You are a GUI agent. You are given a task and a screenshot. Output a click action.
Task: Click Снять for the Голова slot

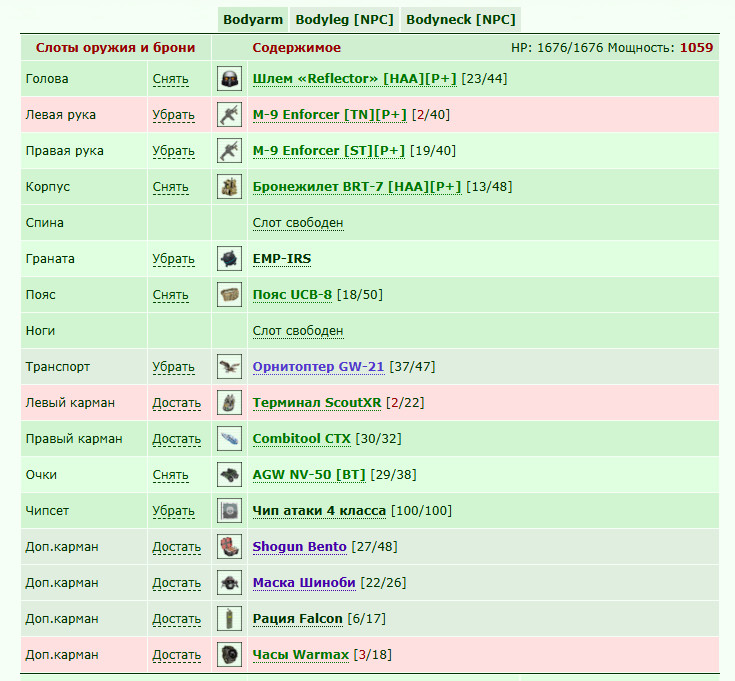(x=171, y=79)
